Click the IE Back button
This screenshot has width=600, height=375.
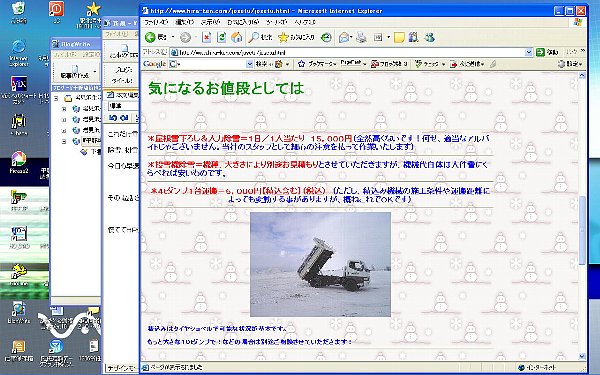point(156,37)
